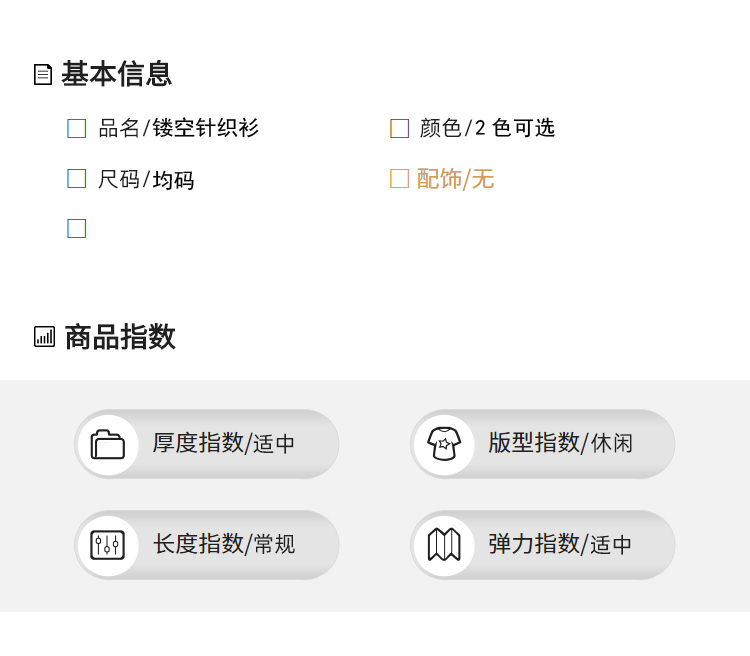The height and width of the screenshot is (656, 750).
Task: Click the document icon beside 基本信息
Action: [43, 75]
